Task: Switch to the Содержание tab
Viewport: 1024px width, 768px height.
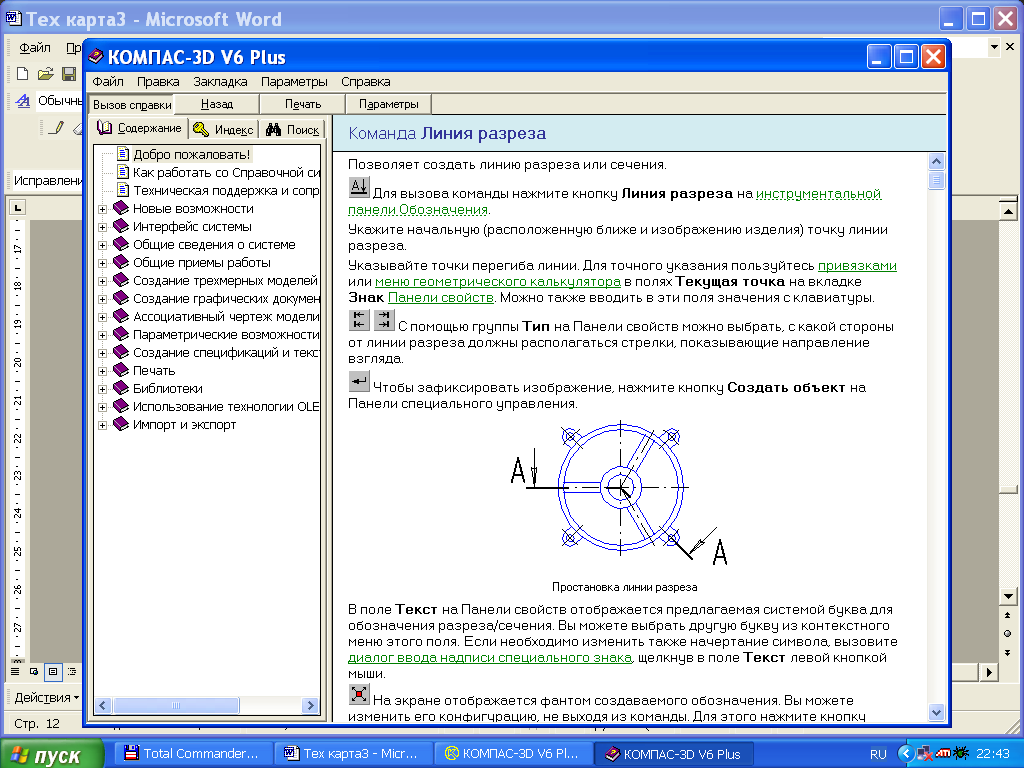Action: (x=139, y=128)
